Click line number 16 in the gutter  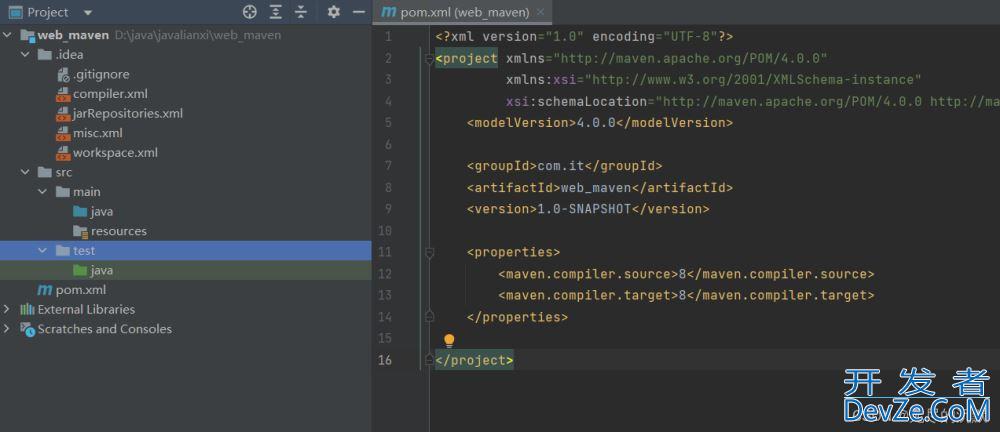tap(385, 360)
